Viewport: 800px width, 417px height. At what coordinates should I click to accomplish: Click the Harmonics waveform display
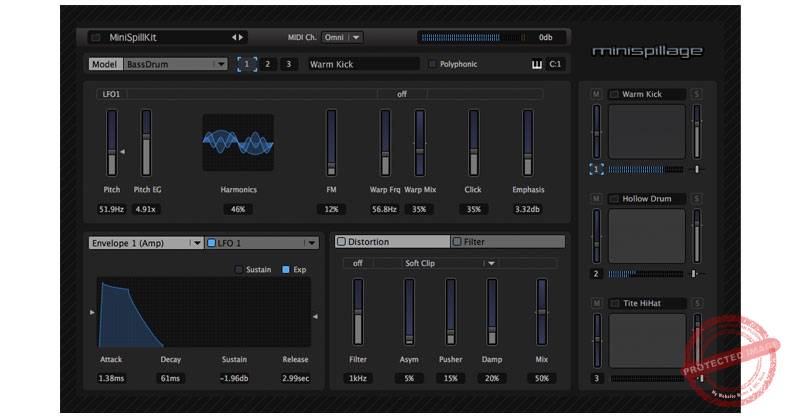(238, 142)
